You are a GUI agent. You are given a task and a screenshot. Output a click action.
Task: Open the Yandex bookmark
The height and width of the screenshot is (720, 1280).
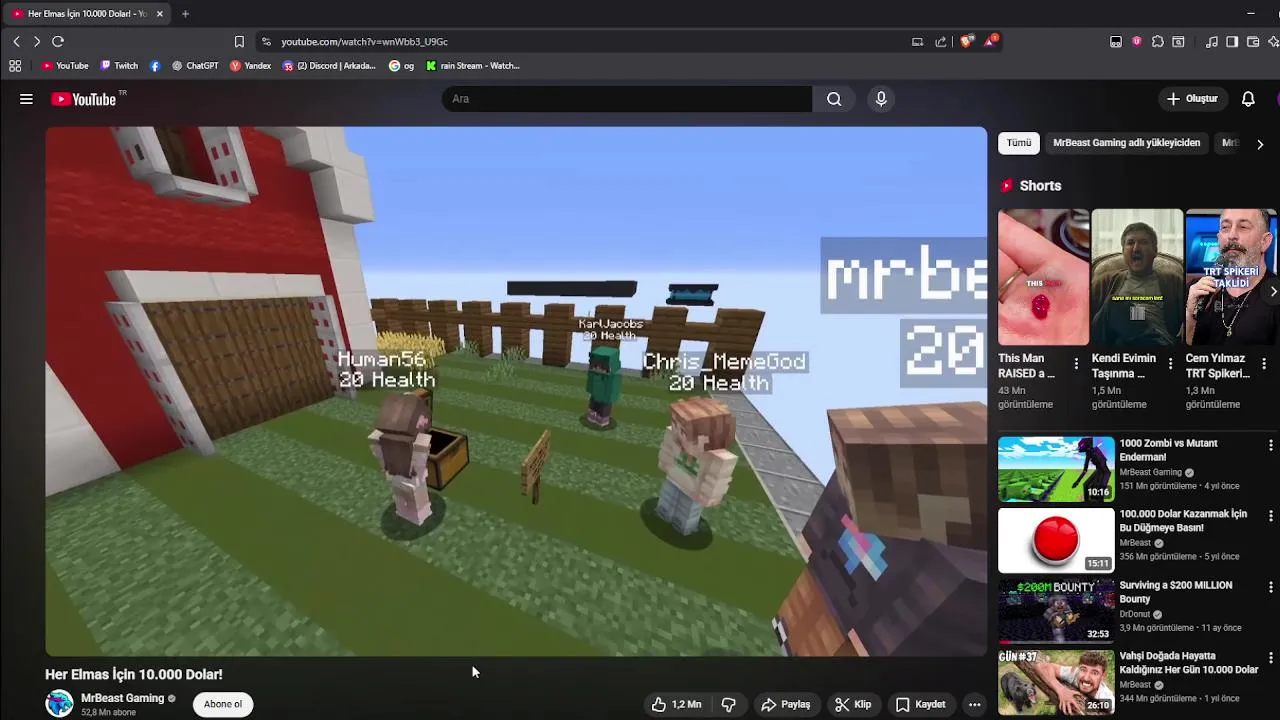pyautogui.click(x=250, y=66)
